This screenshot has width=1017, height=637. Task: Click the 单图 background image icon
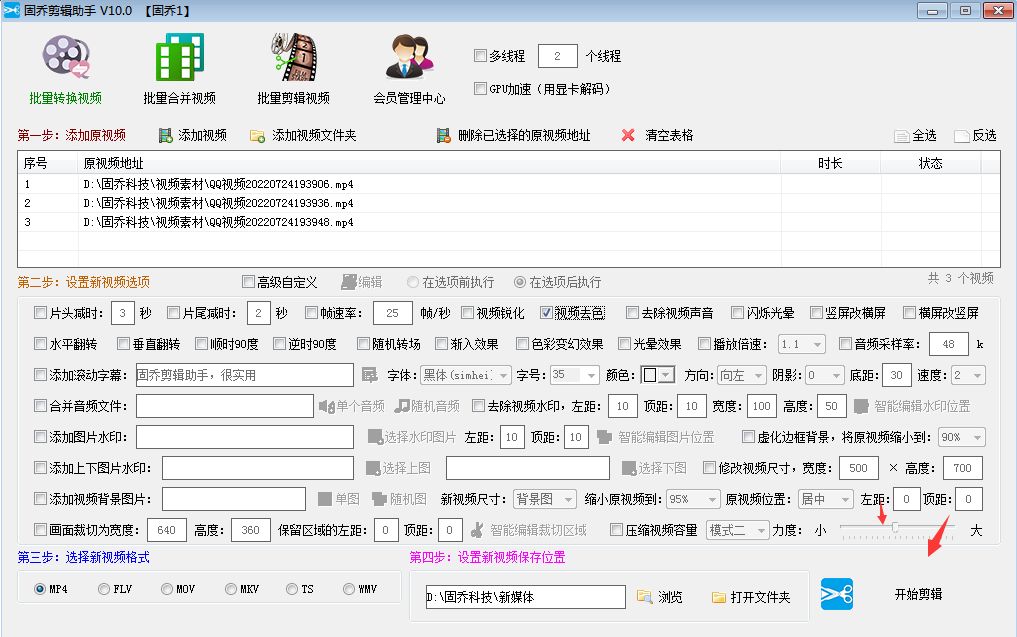click(x=325, y=499)
